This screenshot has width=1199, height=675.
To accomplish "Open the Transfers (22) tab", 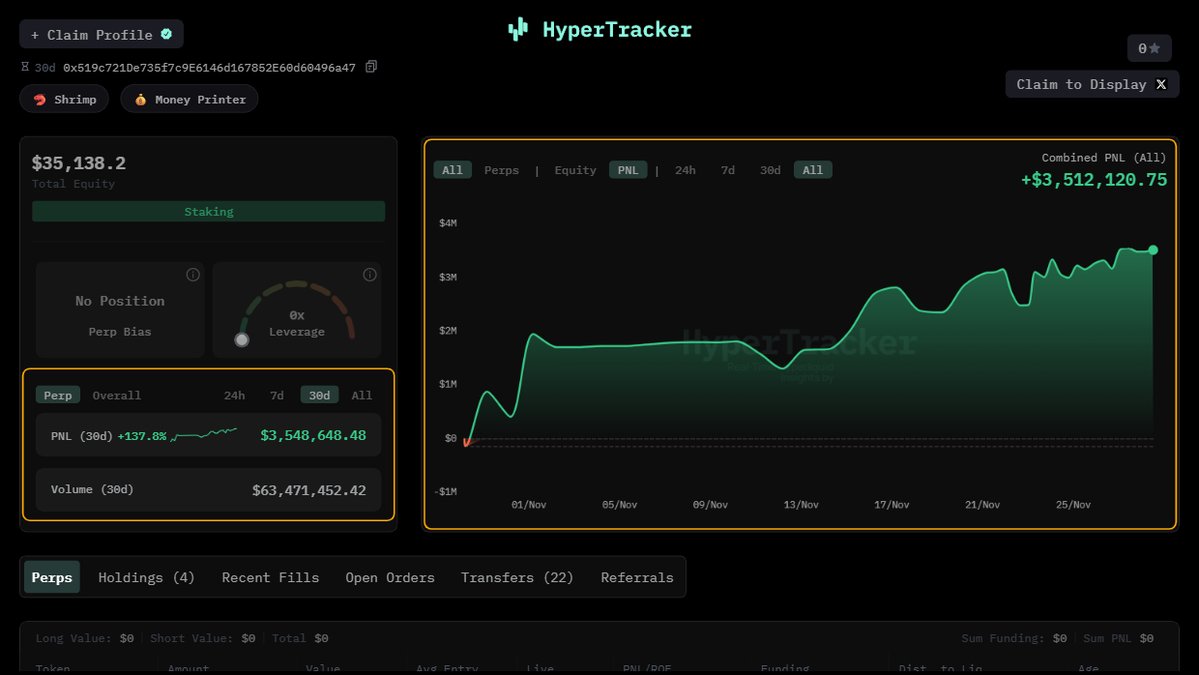I will coord(517,577).
